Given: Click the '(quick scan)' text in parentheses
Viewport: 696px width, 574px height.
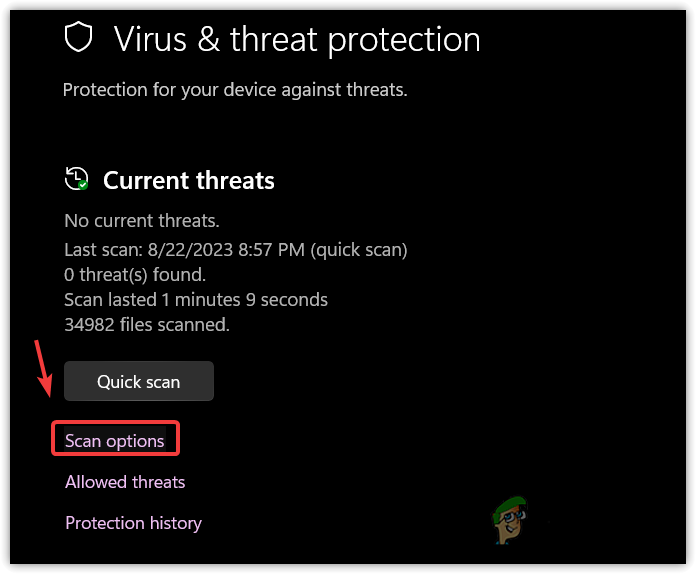Looking at the screenshot, I should coord(359,249).
